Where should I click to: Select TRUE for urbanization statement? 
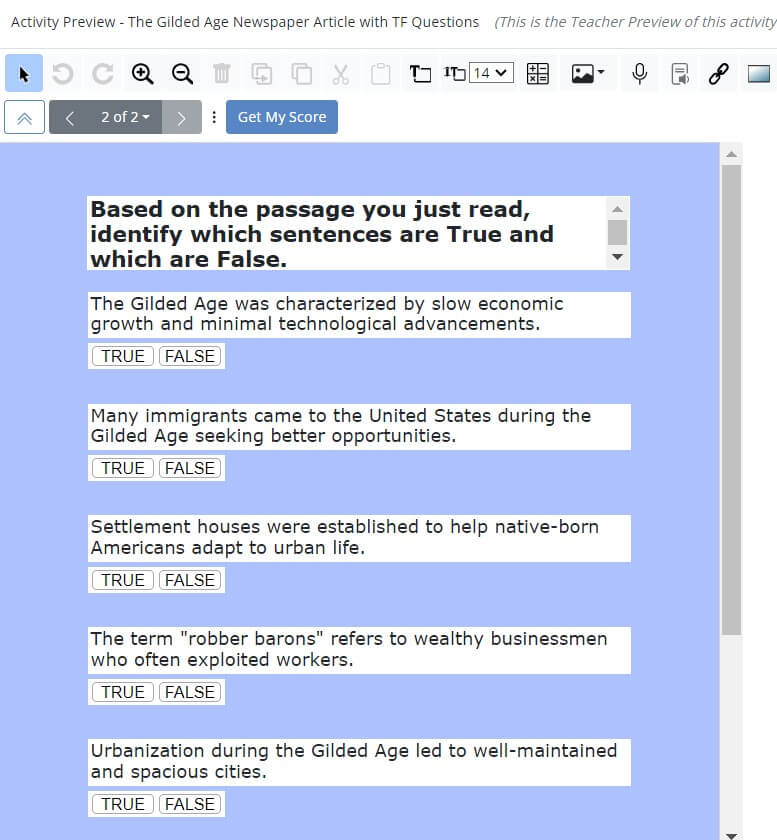click(123, 804)
